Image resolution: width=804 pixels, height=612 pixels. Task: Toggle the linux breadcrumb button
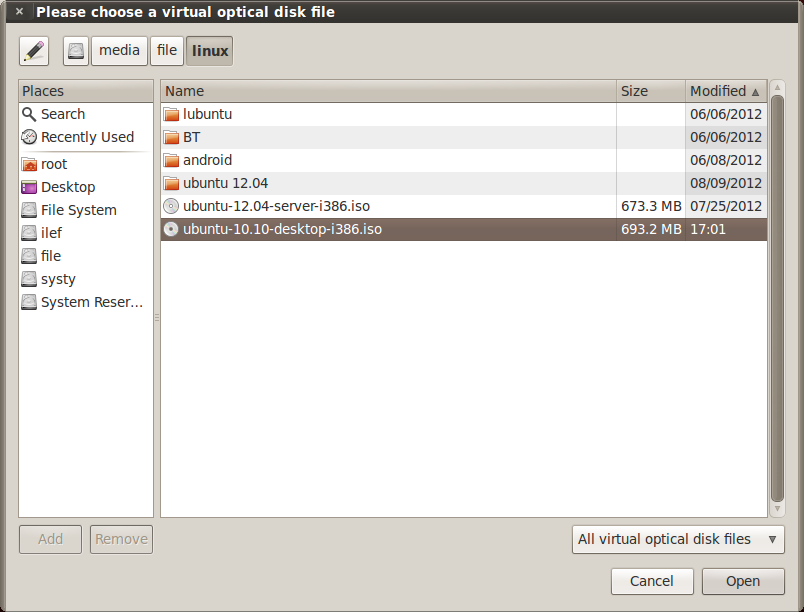tap(209, 50)
